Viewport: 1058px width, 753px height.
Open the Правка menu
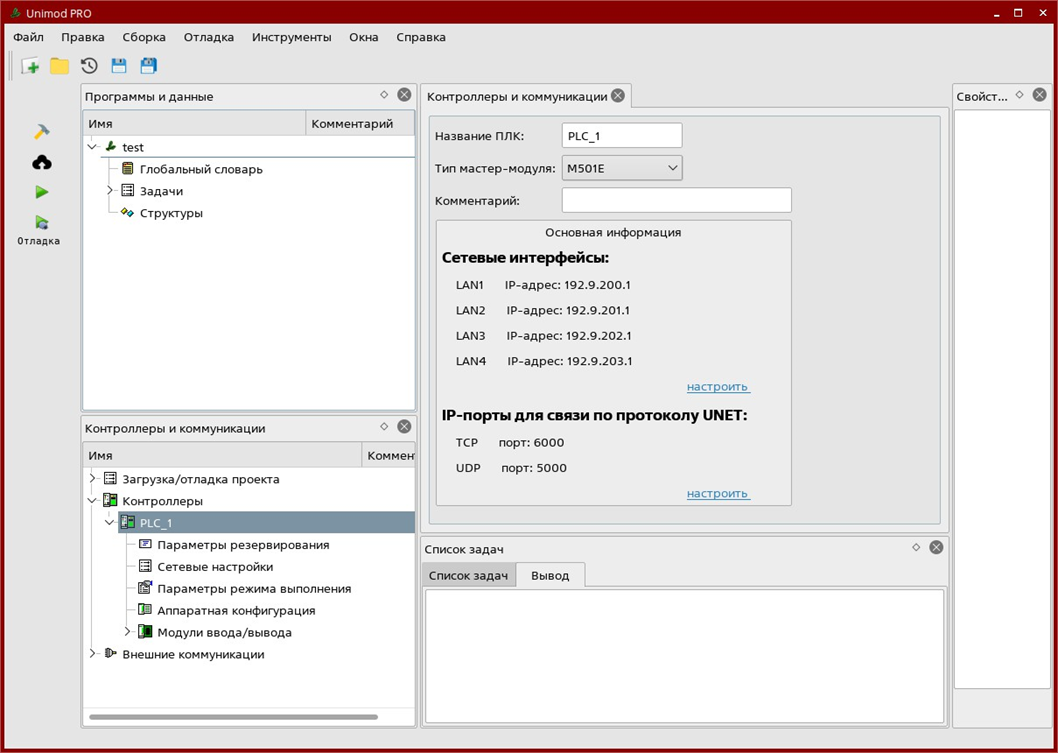coord(83,37)
